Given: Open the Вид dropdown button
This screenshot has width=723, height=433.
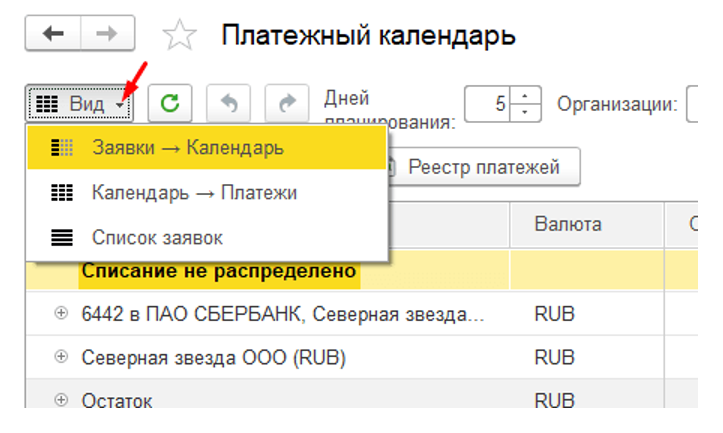Looking at the screenshot, I should [x=79, y=103].
